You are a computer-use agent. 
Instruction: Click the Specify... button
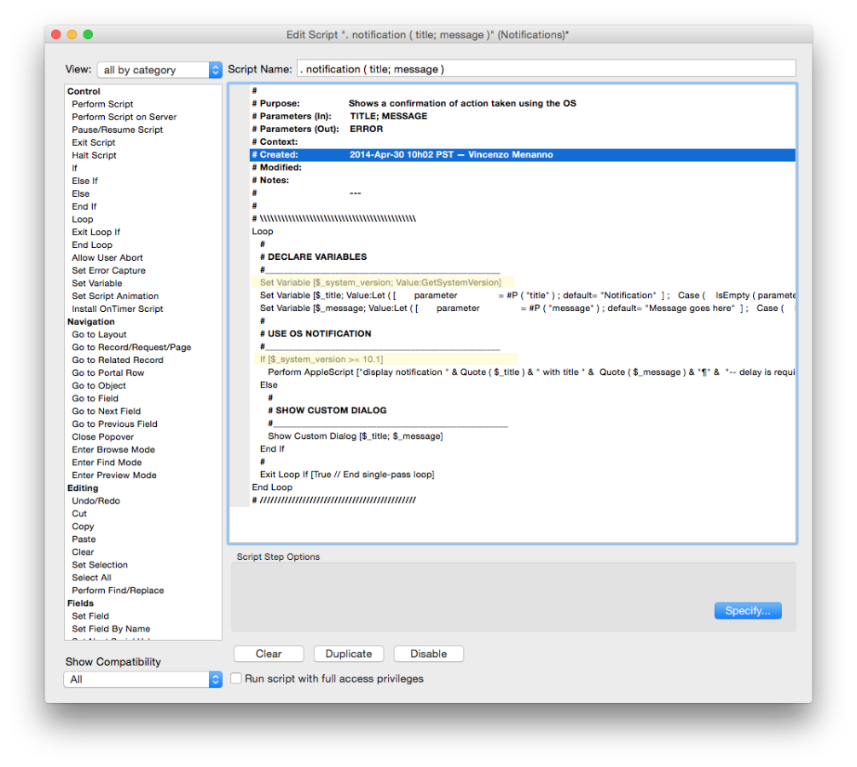pos(748,611)
